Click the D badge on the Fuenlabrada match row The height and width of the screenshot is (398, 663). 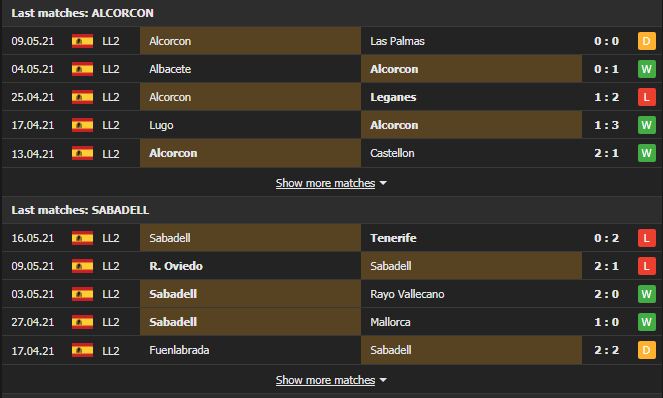click(x=647, y=350)
